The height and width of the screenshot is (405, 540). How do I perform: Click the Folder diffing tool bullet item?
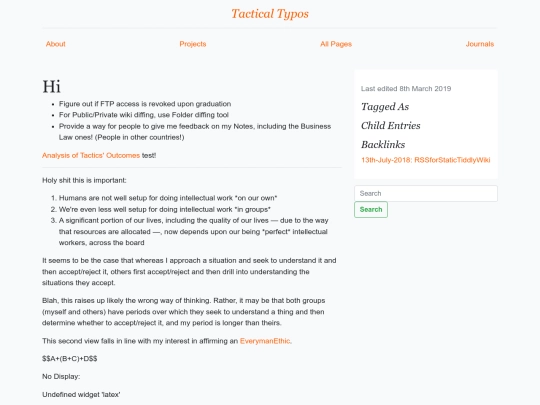[144, 115]
